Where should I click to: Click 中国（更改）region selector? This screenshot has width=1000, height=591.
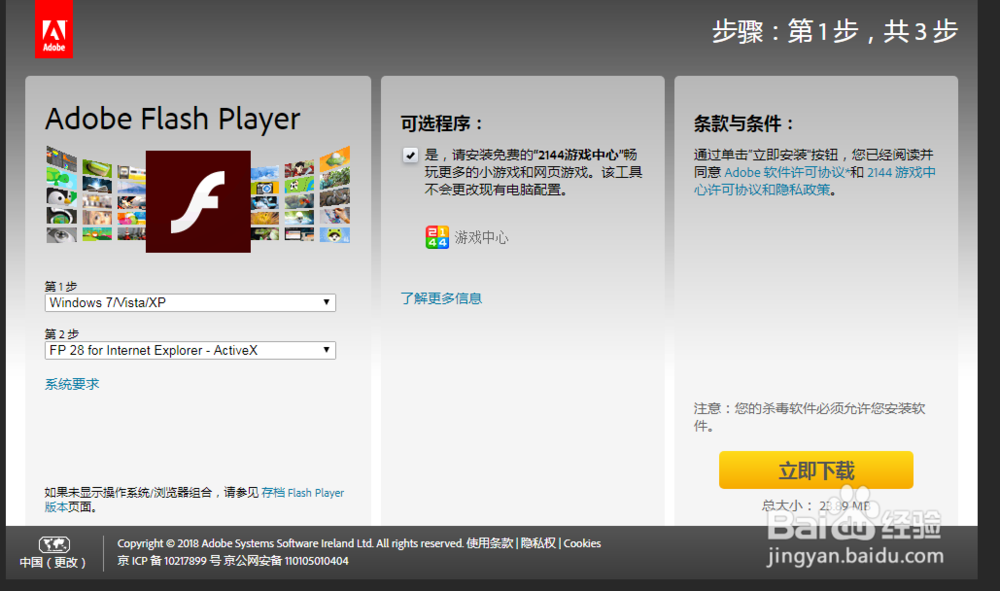coord(53,562)
